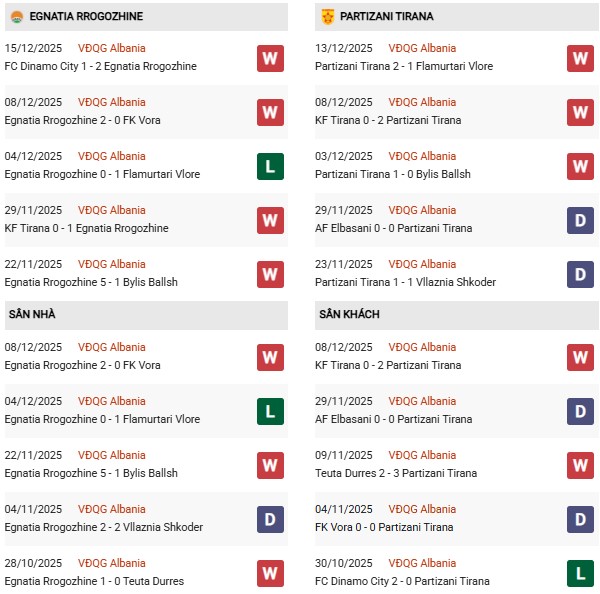Image resolution: width=600 pixels, height=594 pixels.
Task: Open VĐQG Albania link dated 30/10/2025
Action: [421, 563]
